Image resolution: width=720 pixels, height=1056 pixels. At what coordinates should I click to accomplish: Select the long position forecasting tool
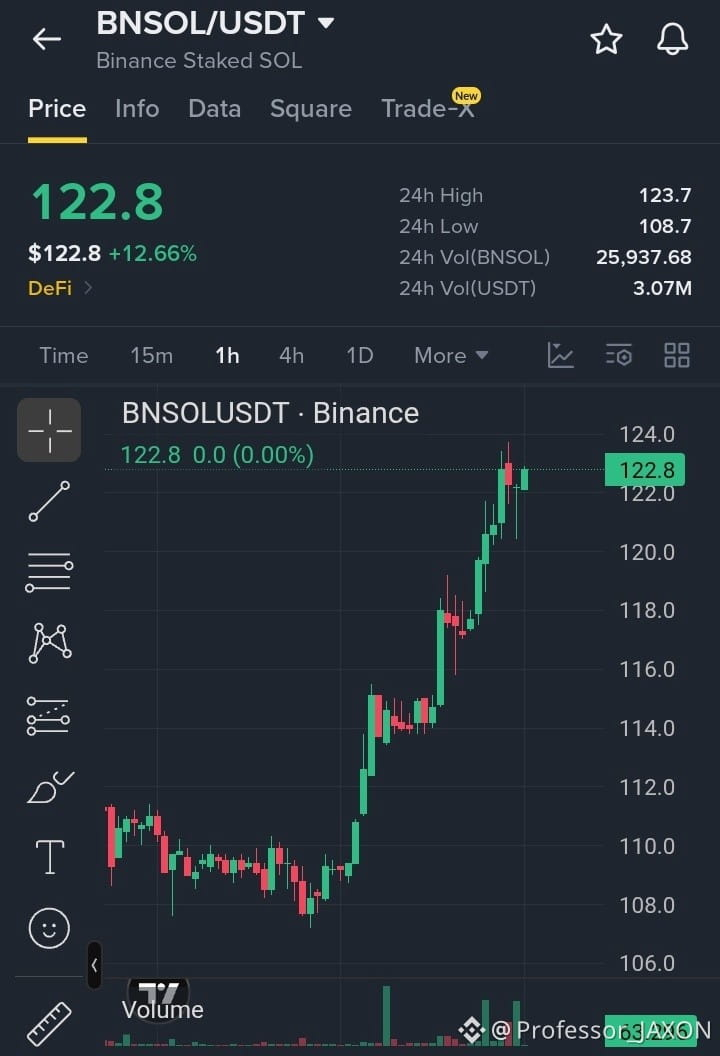click(48, 715)
